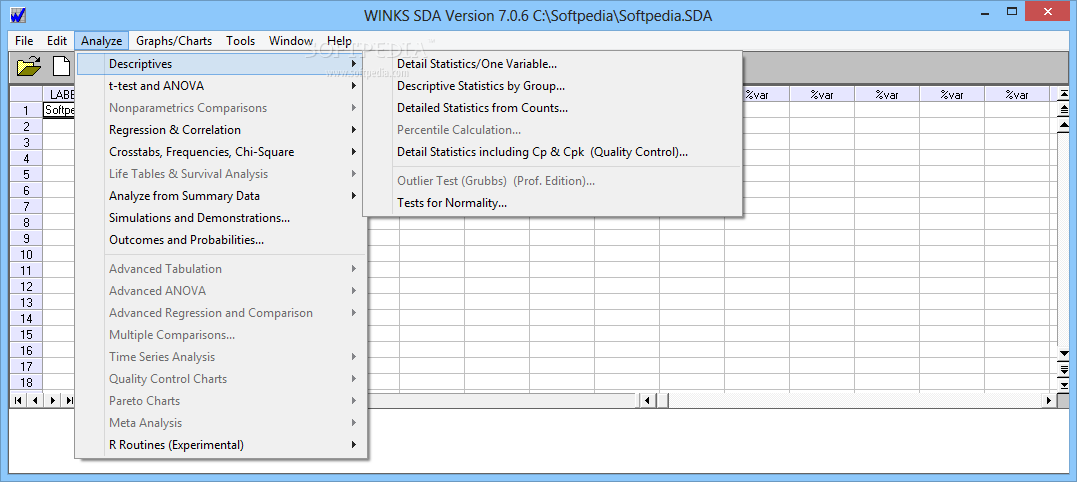Select row 1 header in spreadsheet
Viewport: 1077px width, 482px height.
(26, 110)
